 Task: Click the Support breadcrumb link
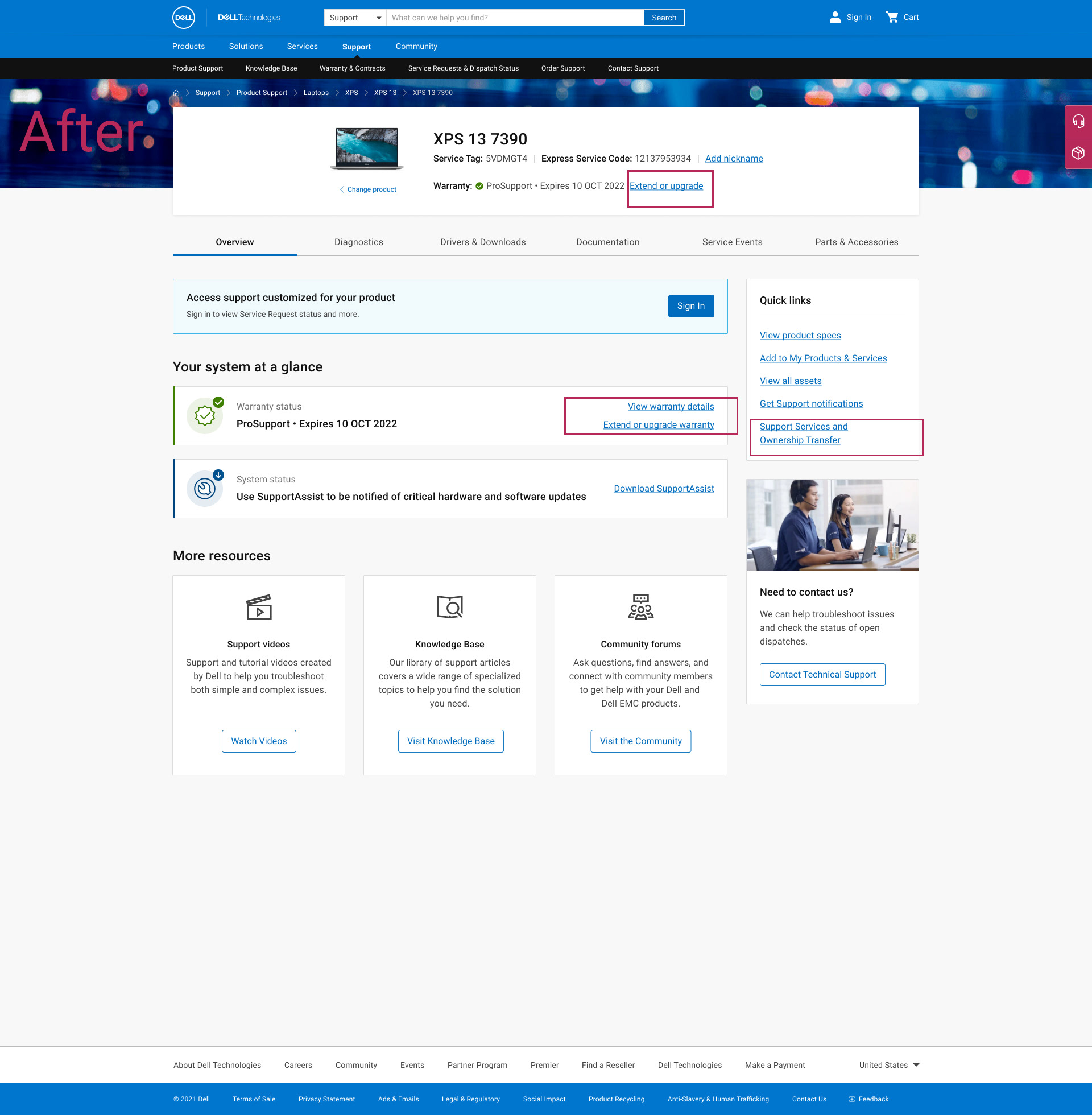click(x=208, y=93)
